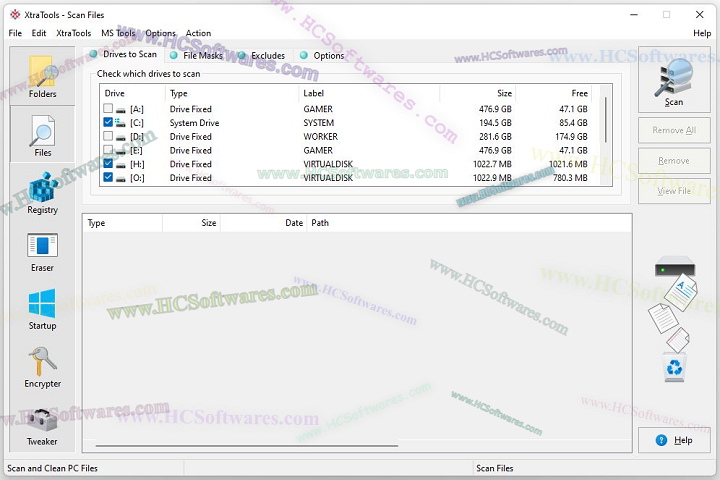The height and width of the screenshot is (480, 720).
Task: Sort drives by Drive column header
Action: click(132, 93)
